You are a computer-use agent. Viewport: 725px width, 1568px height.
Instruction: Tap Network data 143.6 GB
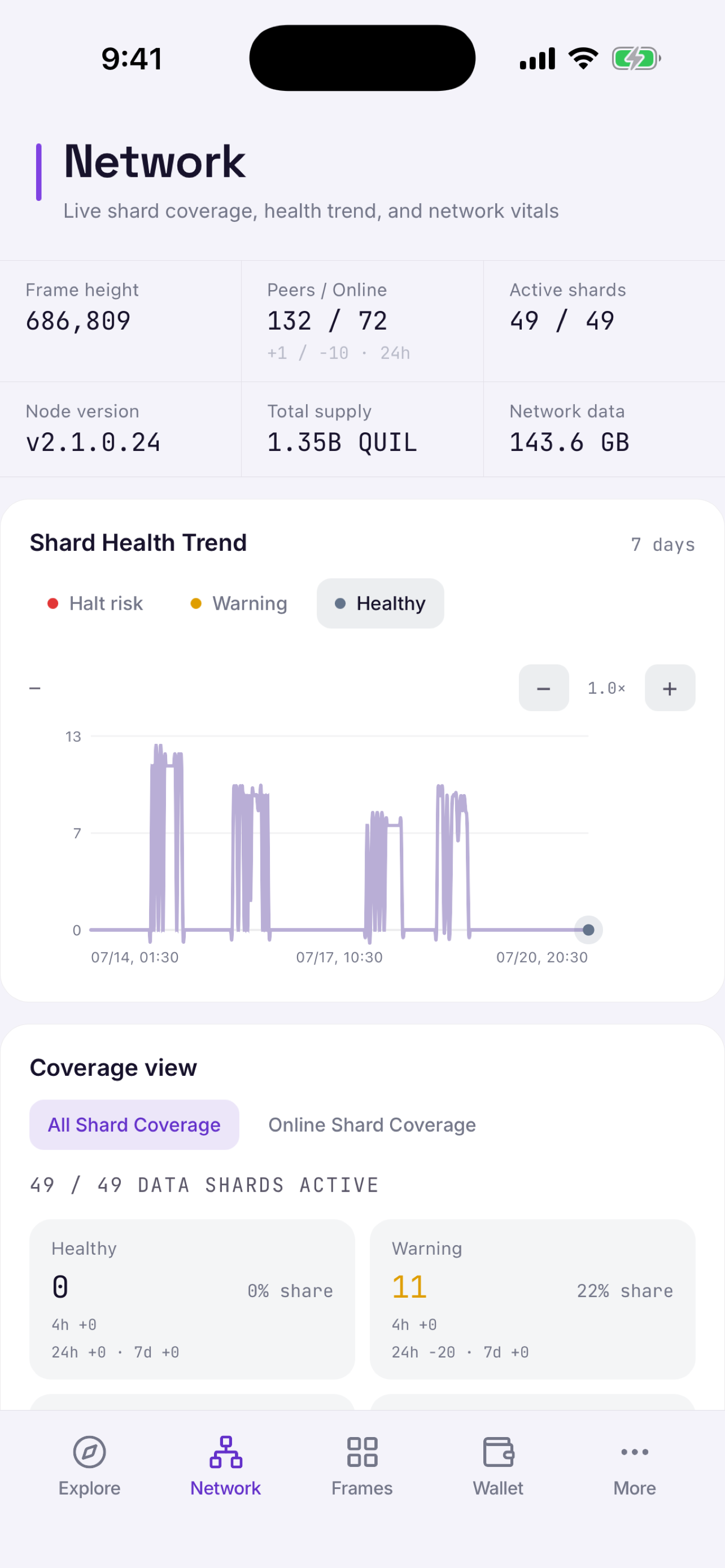pyautogui.click(x=569, y=443)
